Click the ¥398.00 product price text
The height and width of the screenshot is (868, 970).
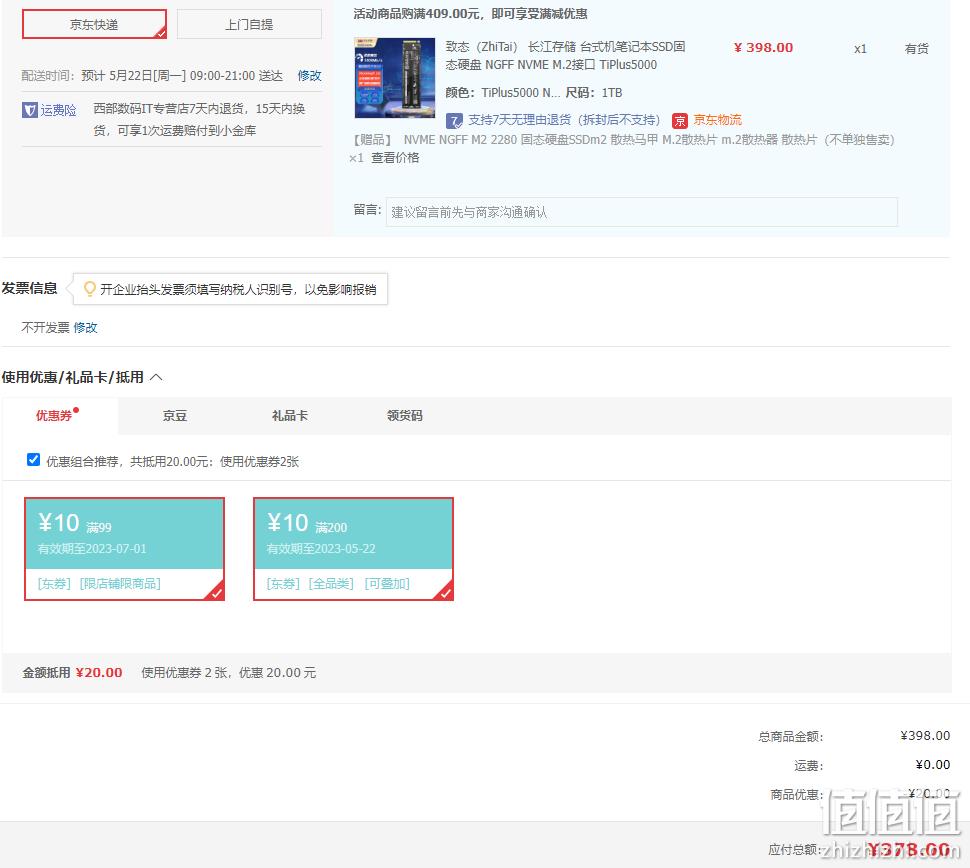click(763, 48)
